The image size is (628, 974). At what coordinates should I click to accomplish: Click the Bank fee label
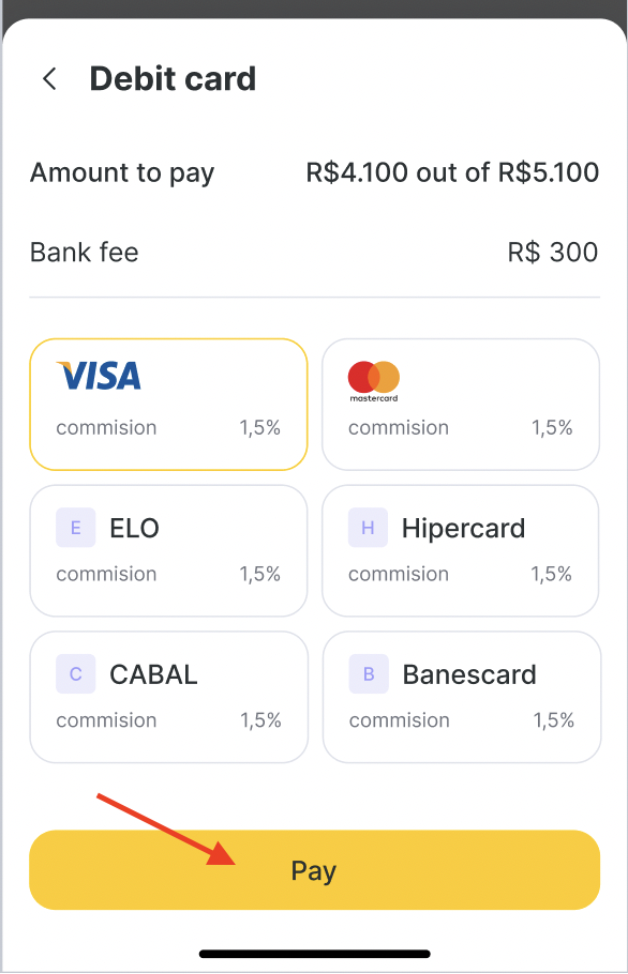(x=84, y=252)
